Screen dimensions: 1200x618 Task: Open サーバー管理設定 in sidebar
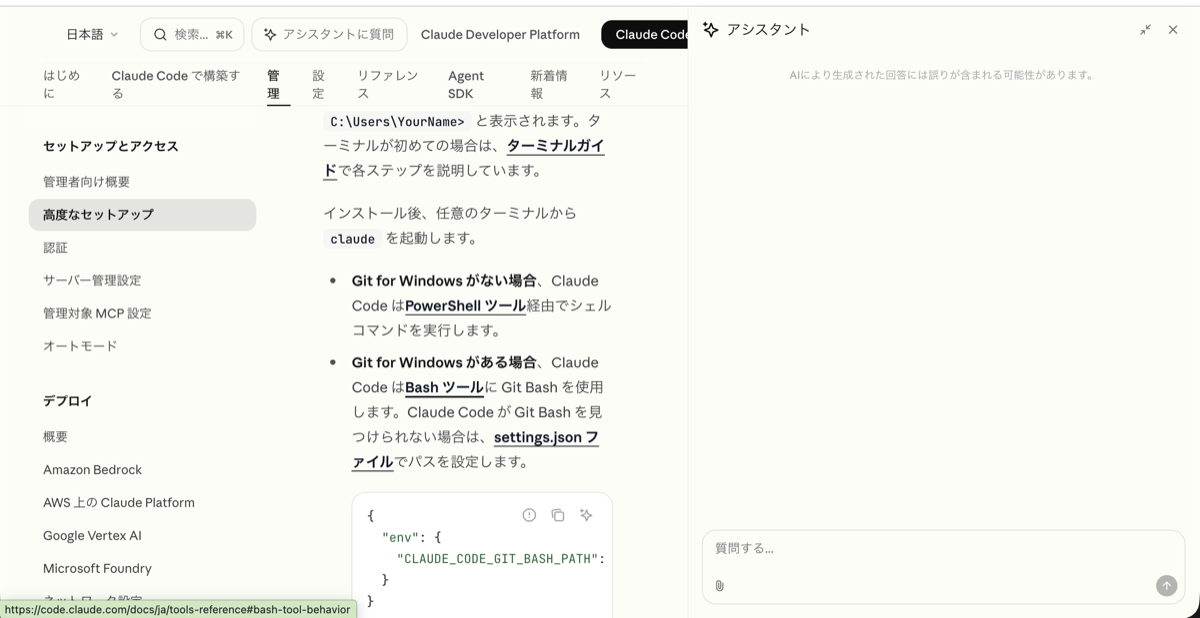click(92, 280)
